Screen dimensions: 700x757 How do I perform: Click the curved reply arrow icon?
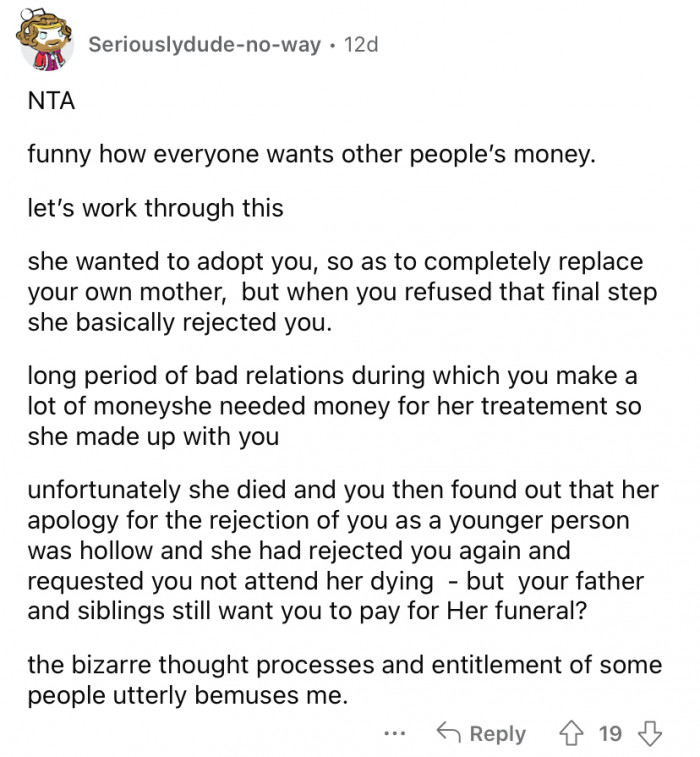[448, 734]
